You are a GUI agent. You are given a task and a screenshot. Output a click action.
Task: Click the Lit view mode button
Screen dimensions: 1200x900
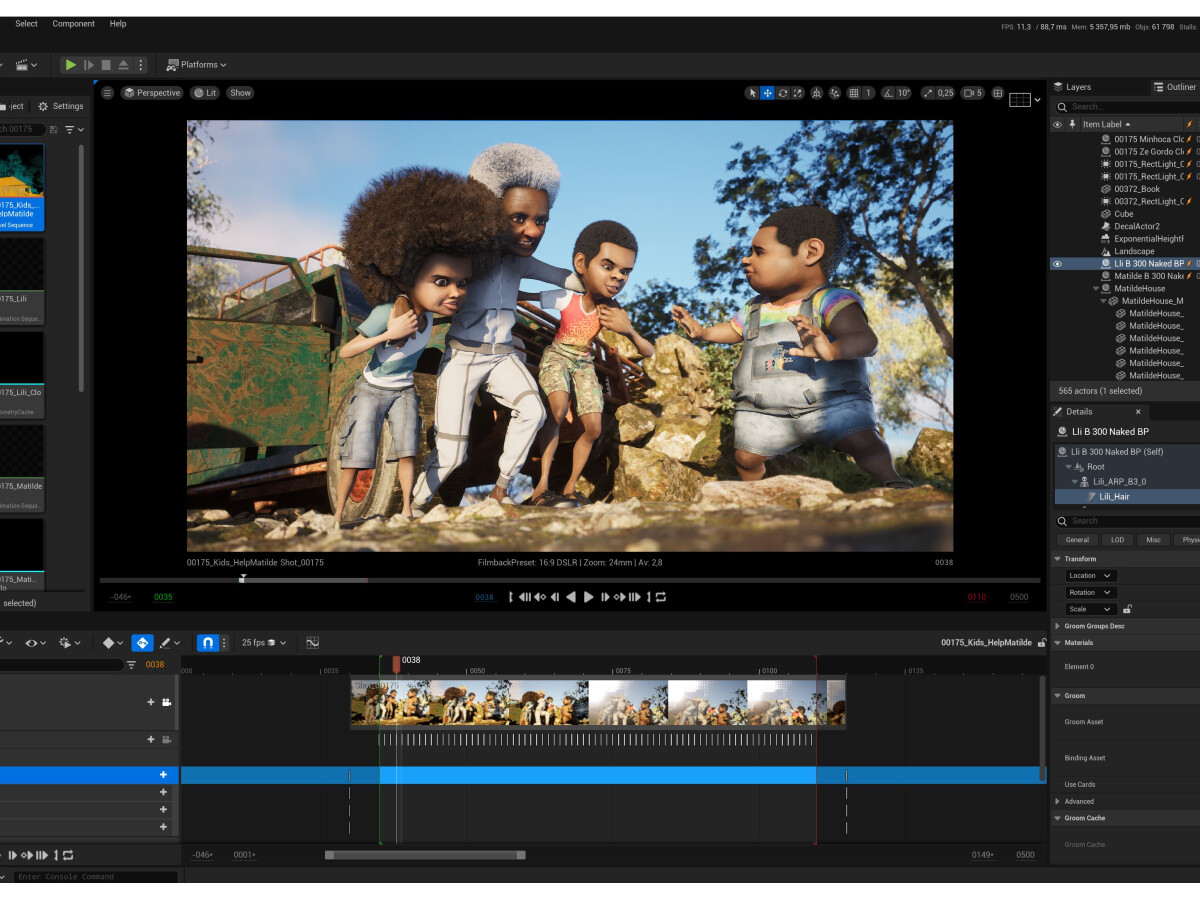click(205, 93)
